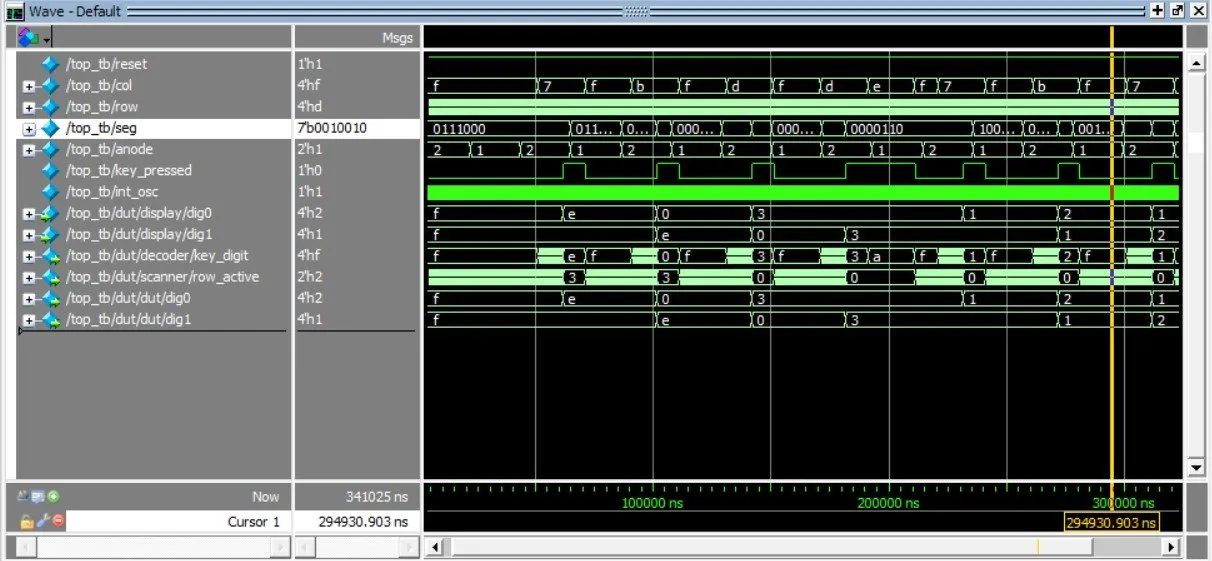Click the 100000 ns timeline label
1212x561 pixels.
pyautogui.click(x=652, y=503)
